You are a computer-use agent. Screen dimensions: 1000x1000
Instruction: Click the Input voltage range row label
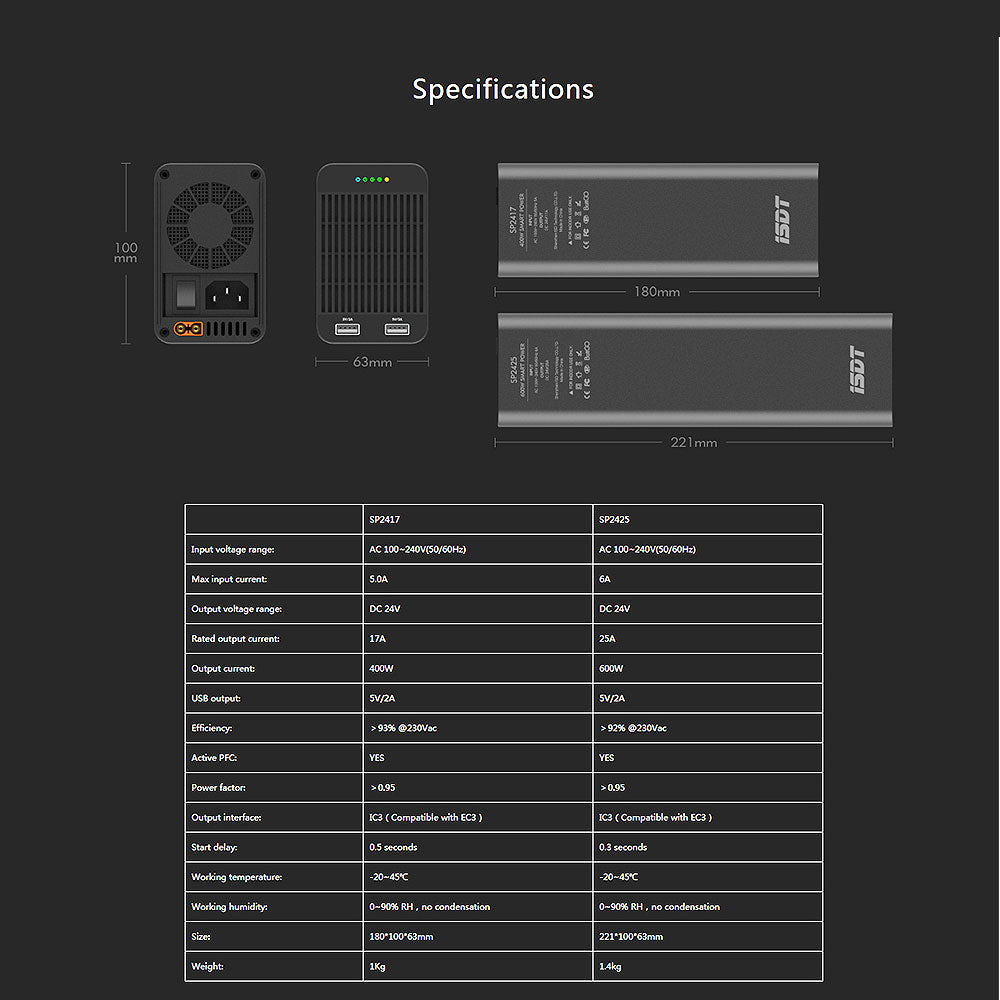coord(232,549)
